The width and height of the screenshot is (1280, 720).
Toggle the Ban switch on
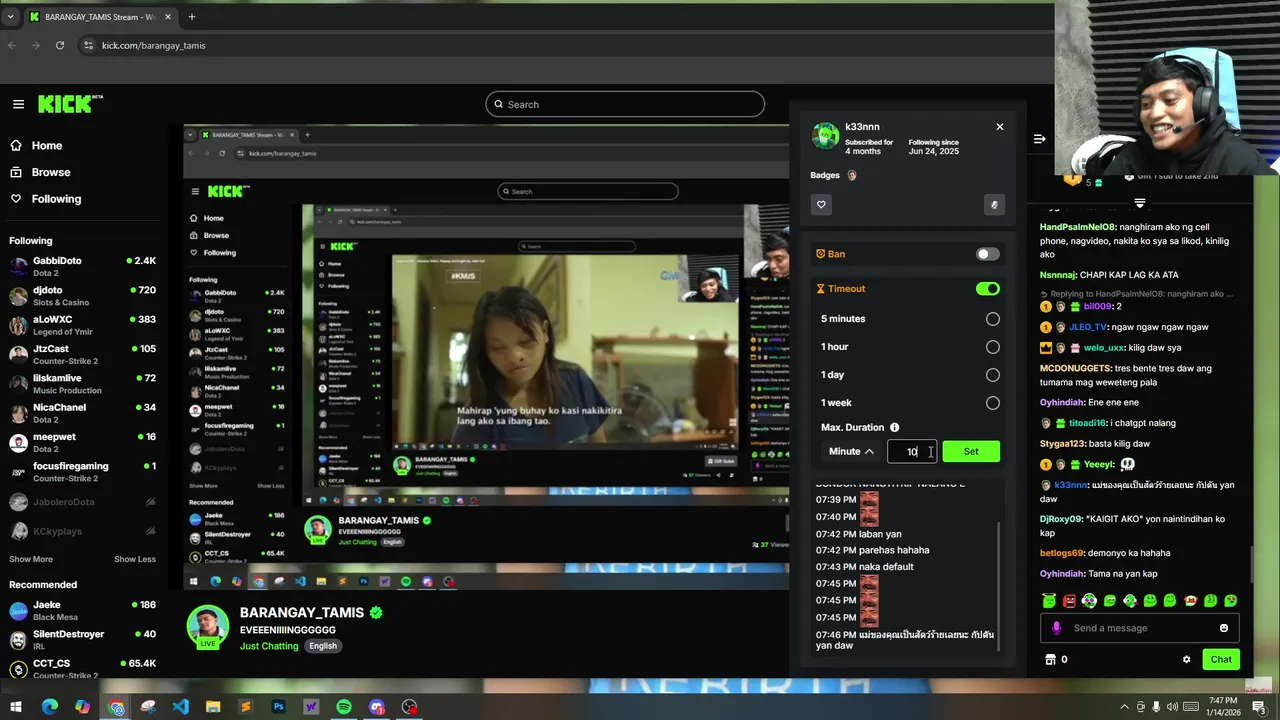pos(988,254)
